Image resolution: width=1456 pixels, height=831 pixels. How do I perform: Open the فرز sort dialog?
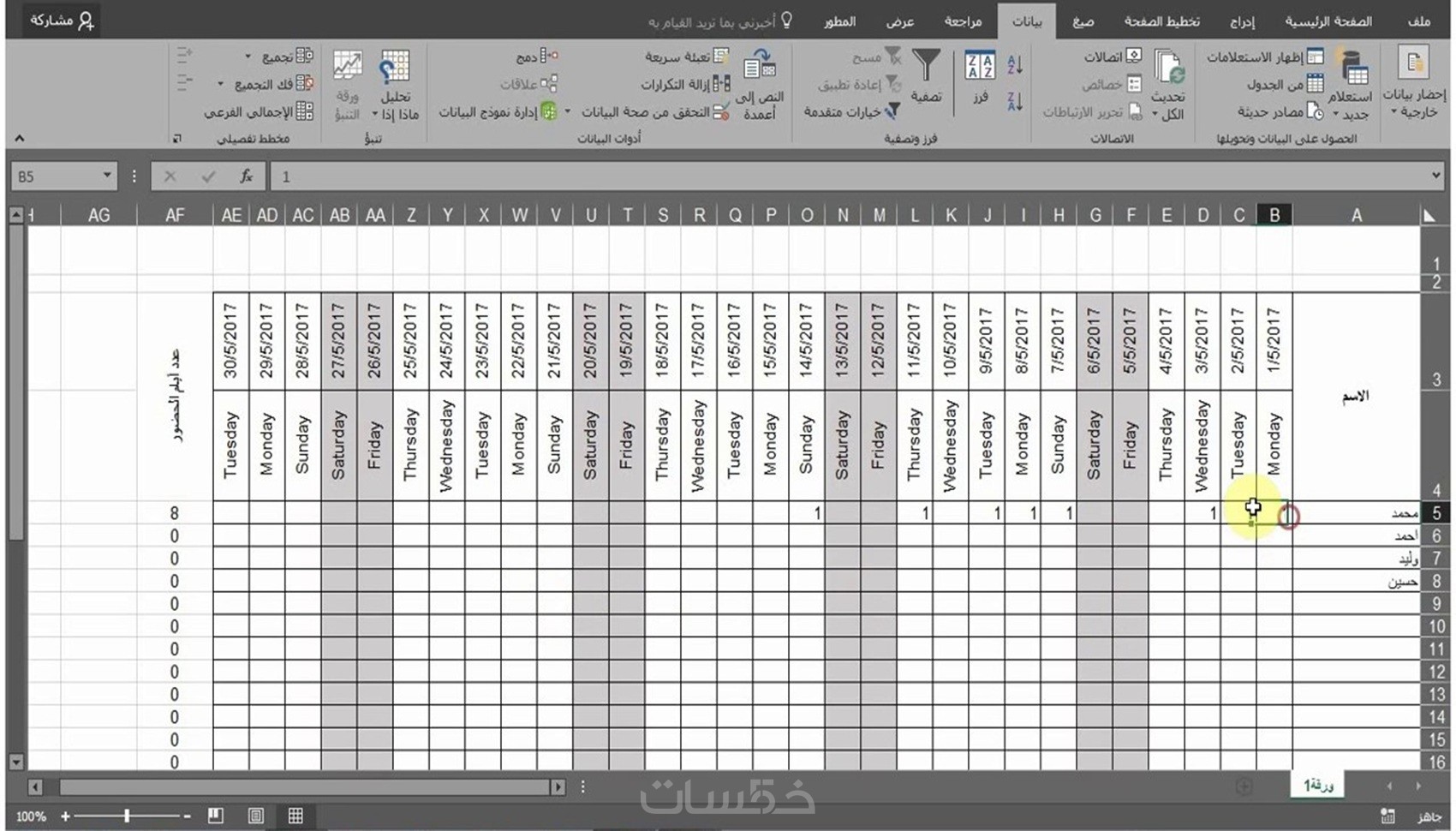pyautogui.click(x=980, y=79)
